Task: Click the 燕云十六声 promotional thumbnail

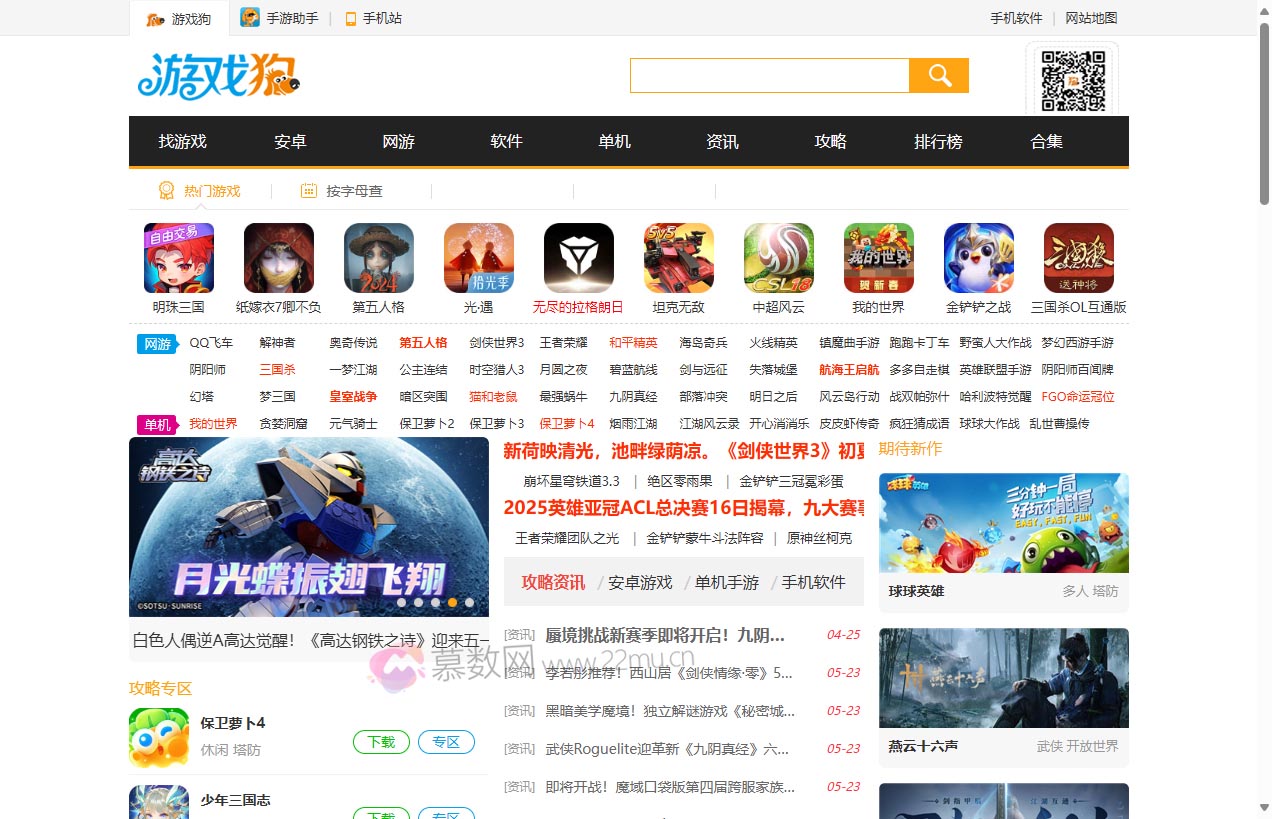Action: pos(1003,678)
